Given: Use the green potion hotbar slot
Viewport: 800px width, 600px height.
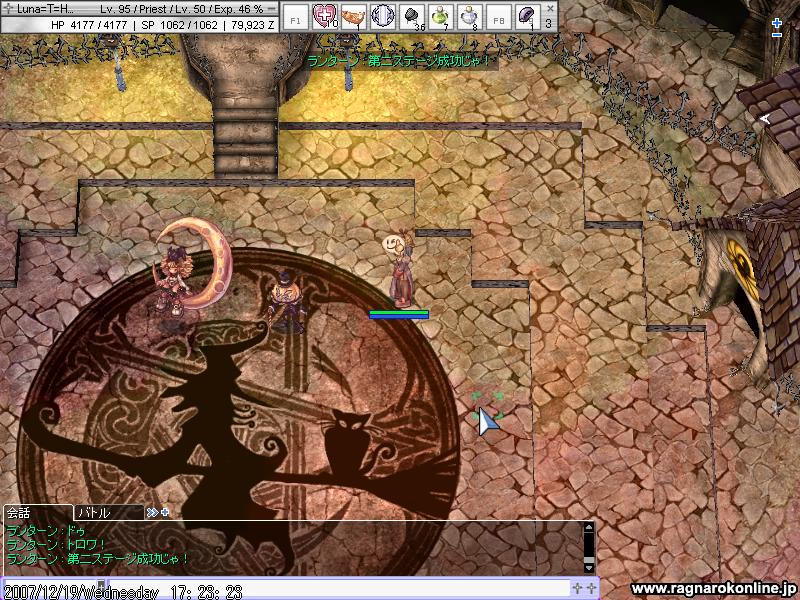Looking at the screenshot, I should (x=441, y=16).
